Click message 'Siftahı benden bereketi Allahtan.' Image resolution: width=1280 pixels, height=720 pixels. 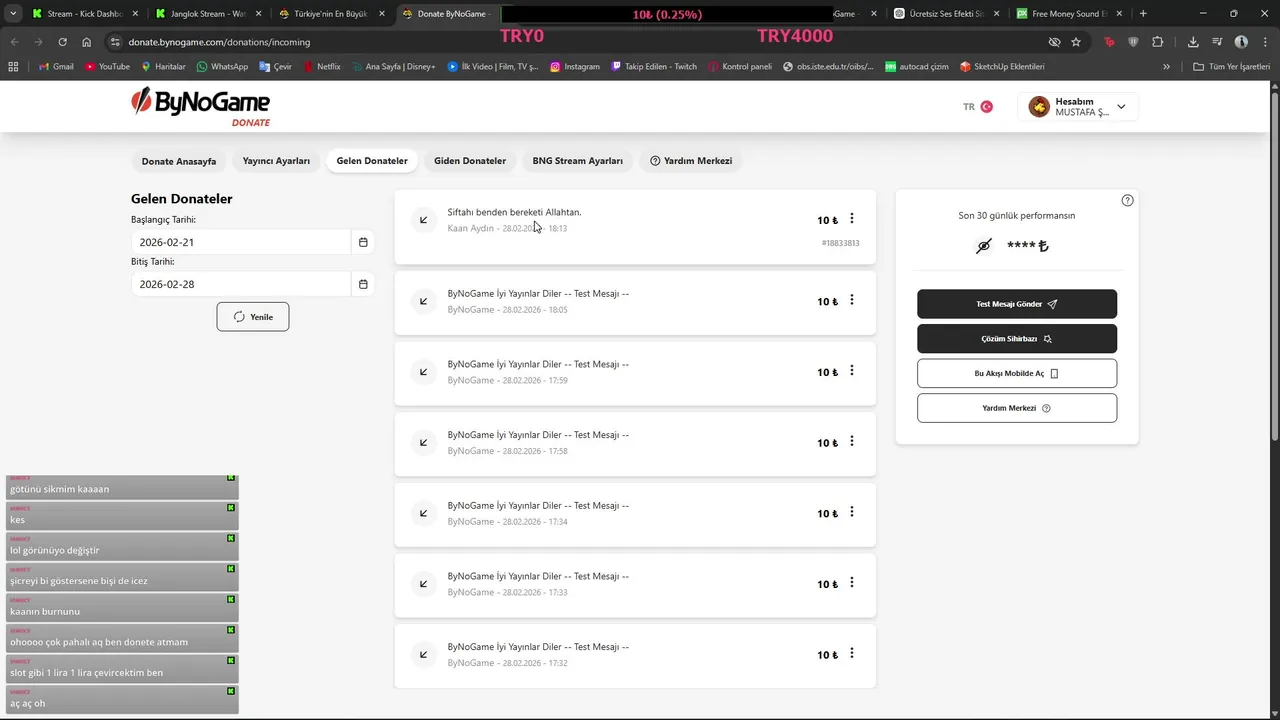click(x=514, y=212)
